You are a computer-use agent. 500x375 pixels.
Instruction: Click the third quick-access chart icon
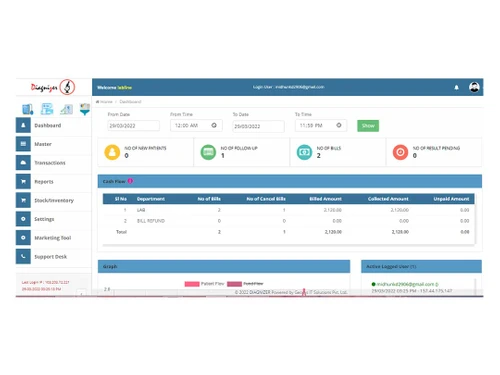click(66, 109)
